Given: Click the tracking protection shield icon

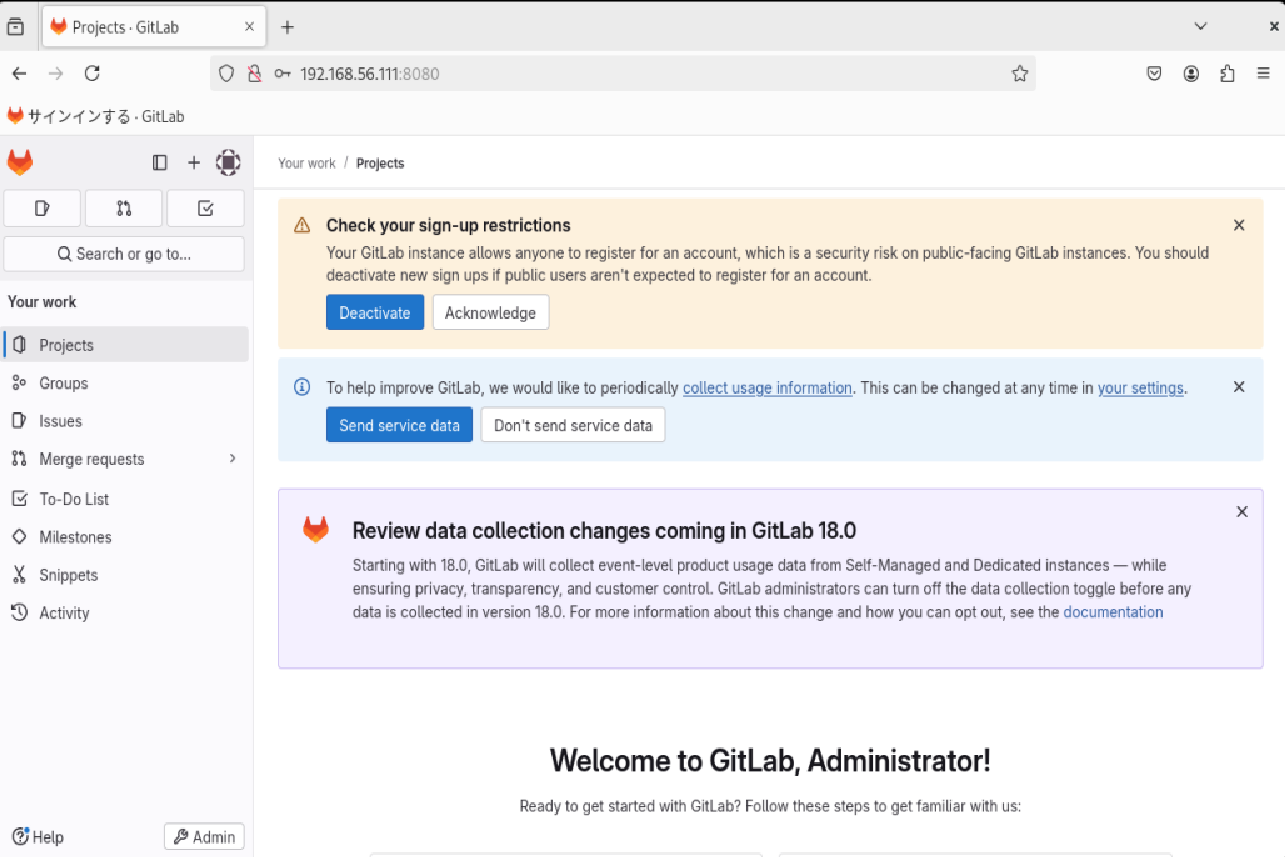Looking at the screenshot, I should point(226,73).
